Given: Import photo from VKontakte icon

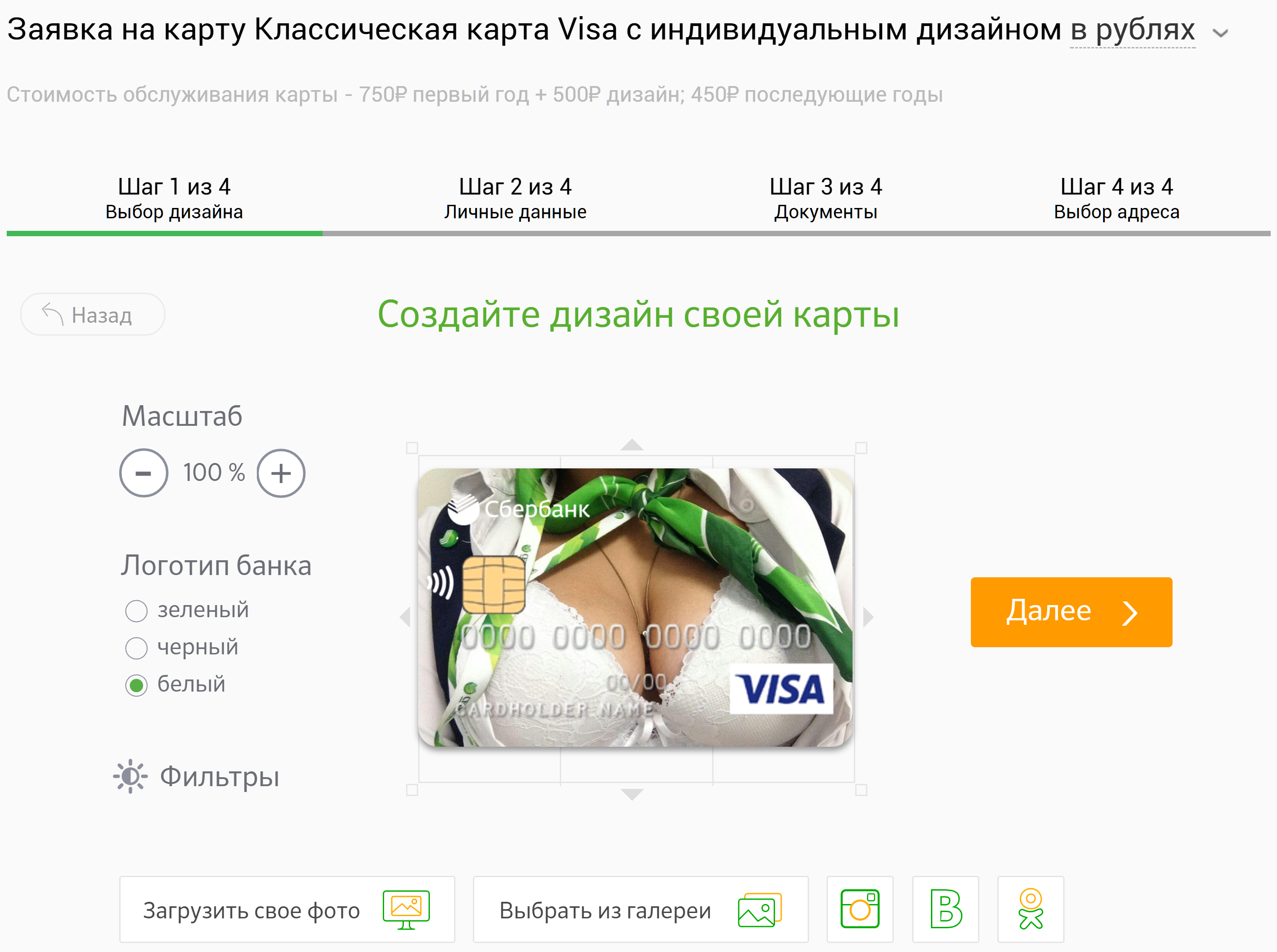Looking at the screenshot, I should pyautogui.click(x=946, y=909).
